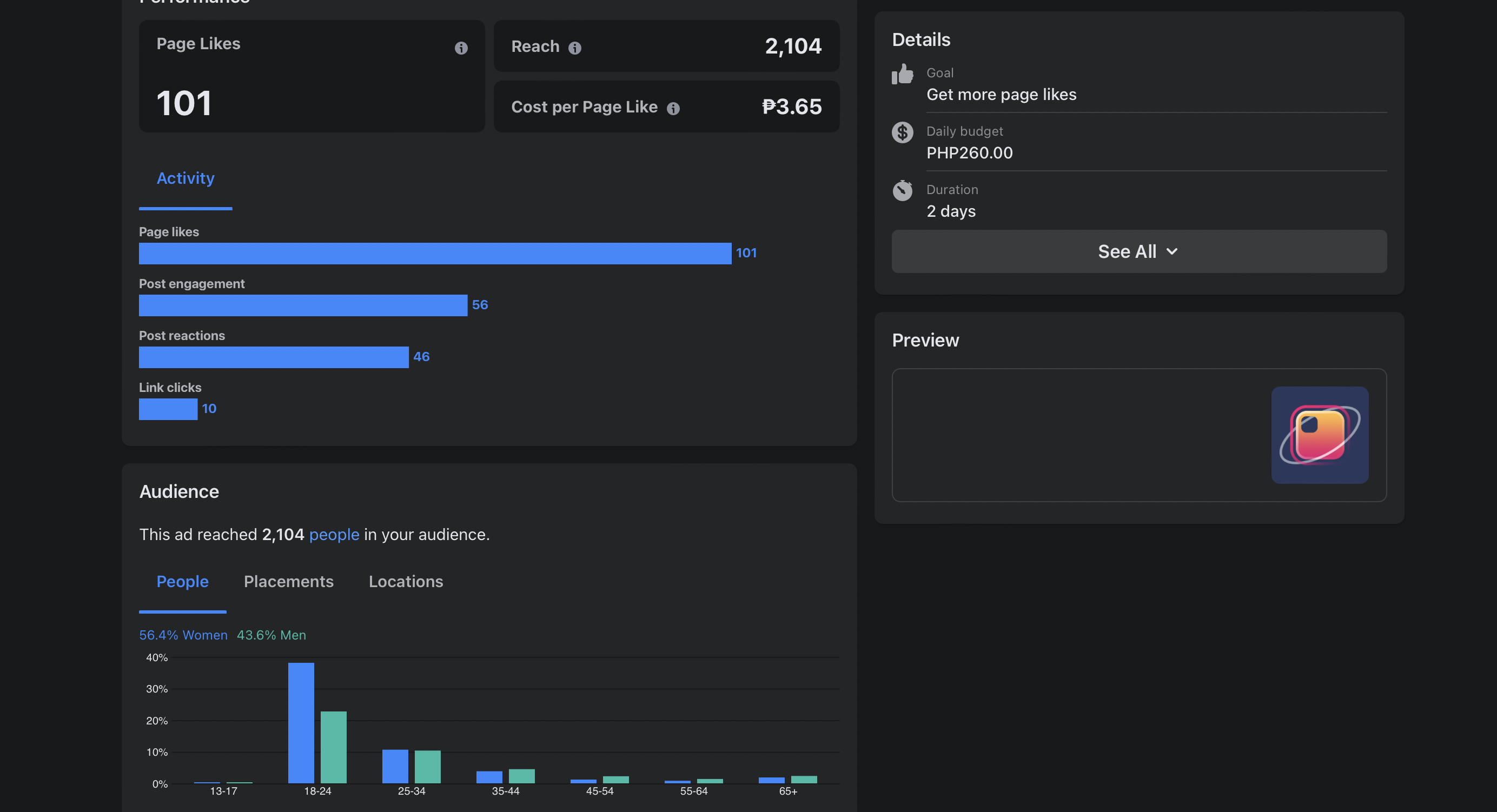Select the Activity tab
The width and height of the screenshot is (1497, 812).
tap(186, 178)
